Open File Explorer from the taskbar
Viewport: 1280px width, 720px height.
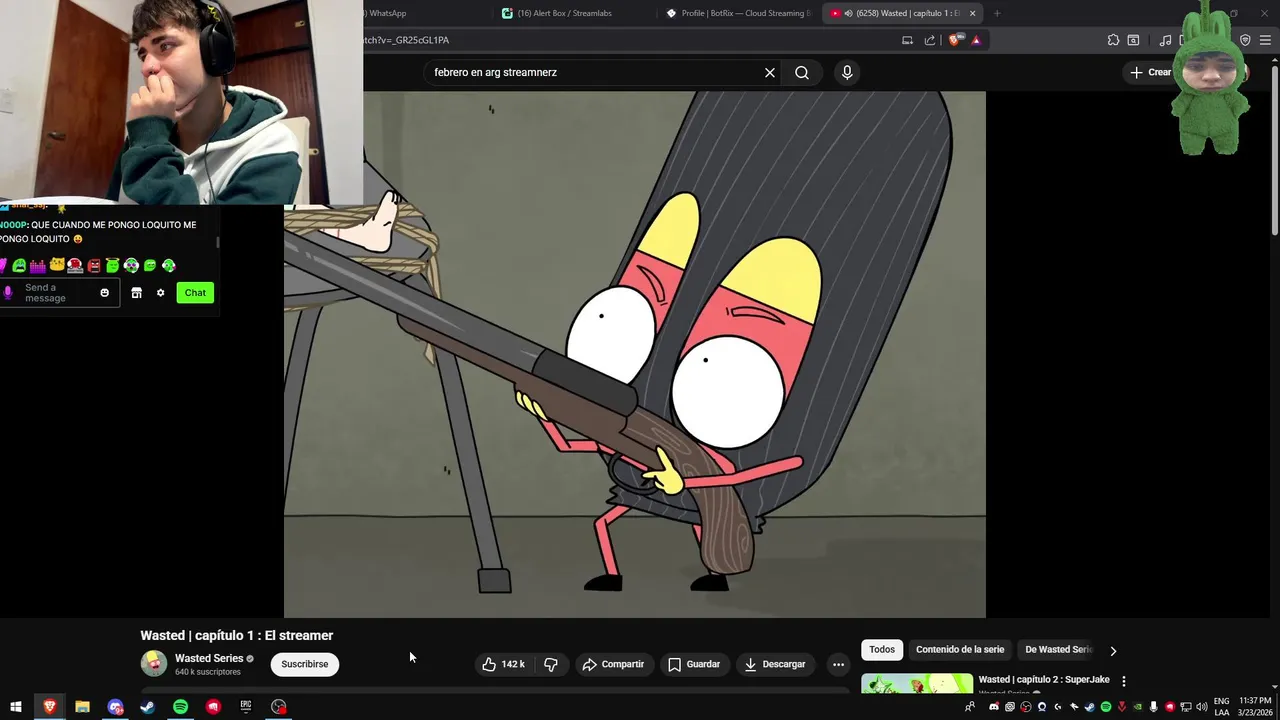pos(82,707)
